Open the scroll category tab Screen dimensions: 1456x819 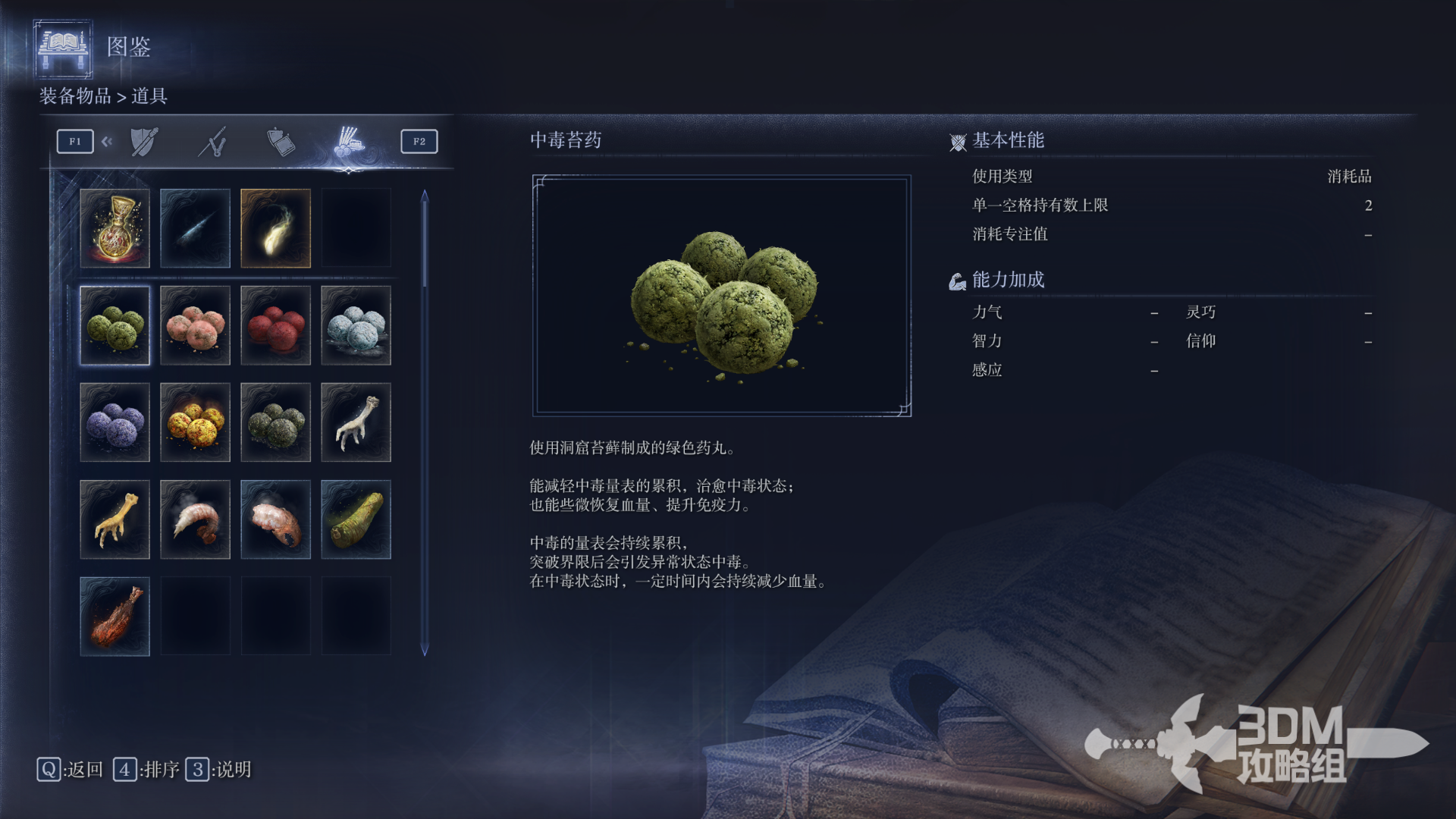click(281, 142)
